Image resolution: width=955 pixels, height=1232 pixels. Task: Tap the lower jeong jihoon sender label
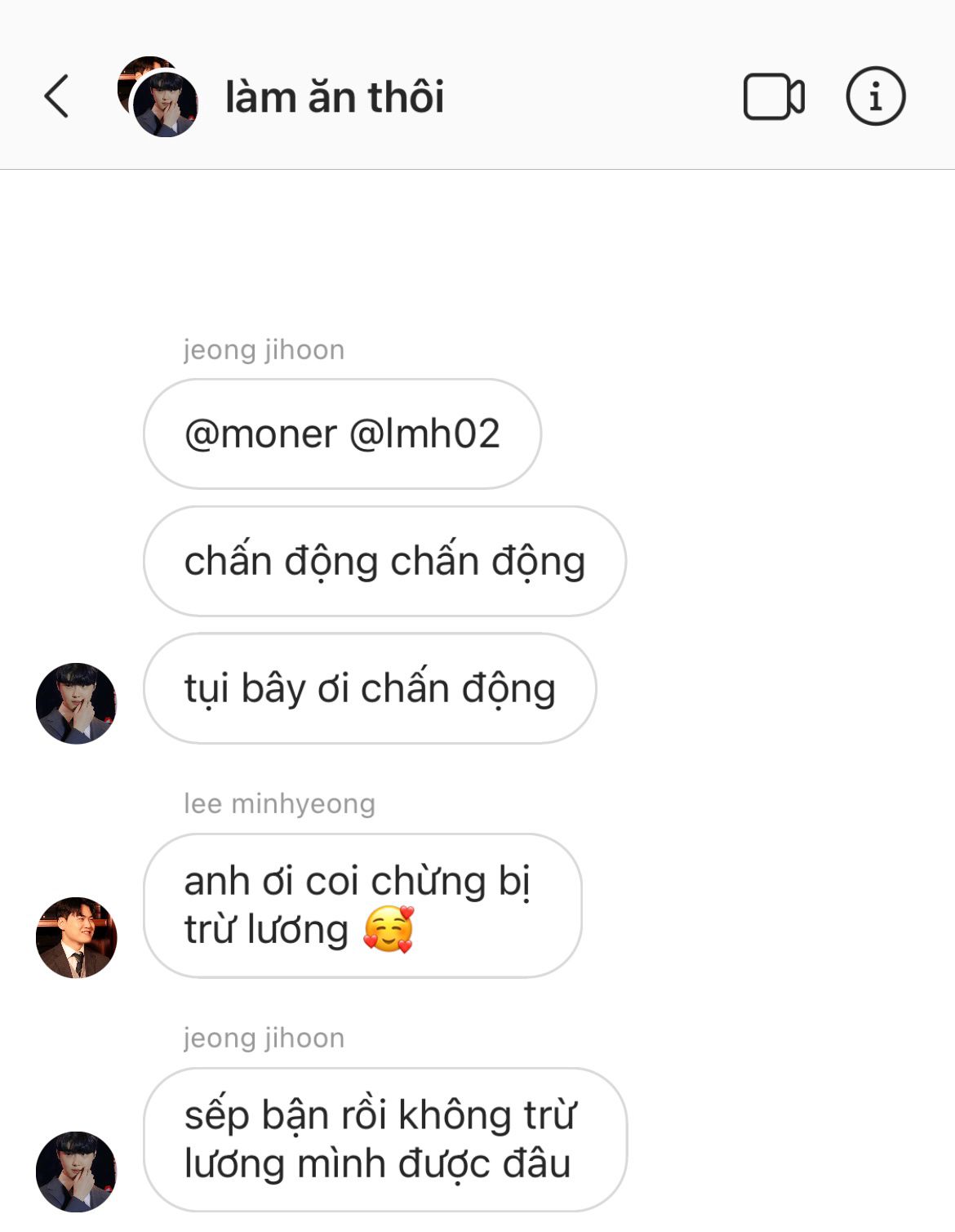click(264, 1038)
